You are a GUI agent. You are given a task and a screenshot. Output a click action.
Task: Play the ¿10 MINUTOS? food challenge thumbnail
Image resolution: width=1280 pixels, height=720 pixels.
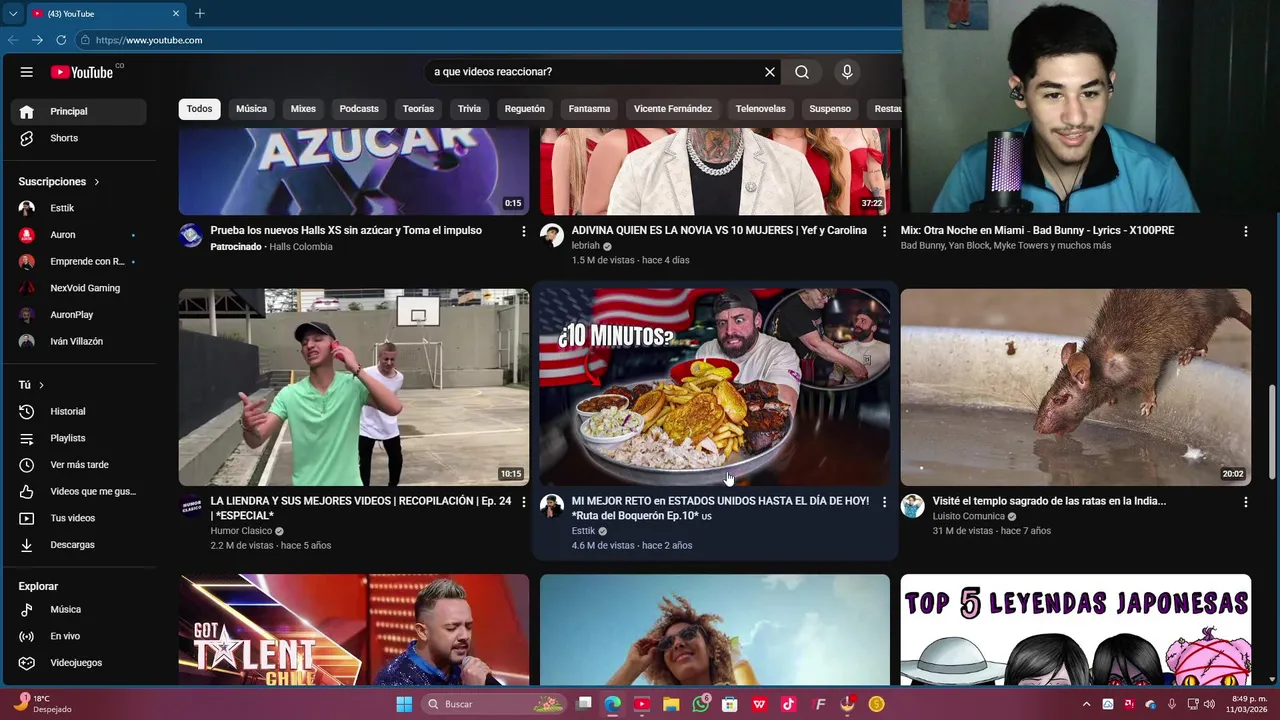click(x=715, y=387)
